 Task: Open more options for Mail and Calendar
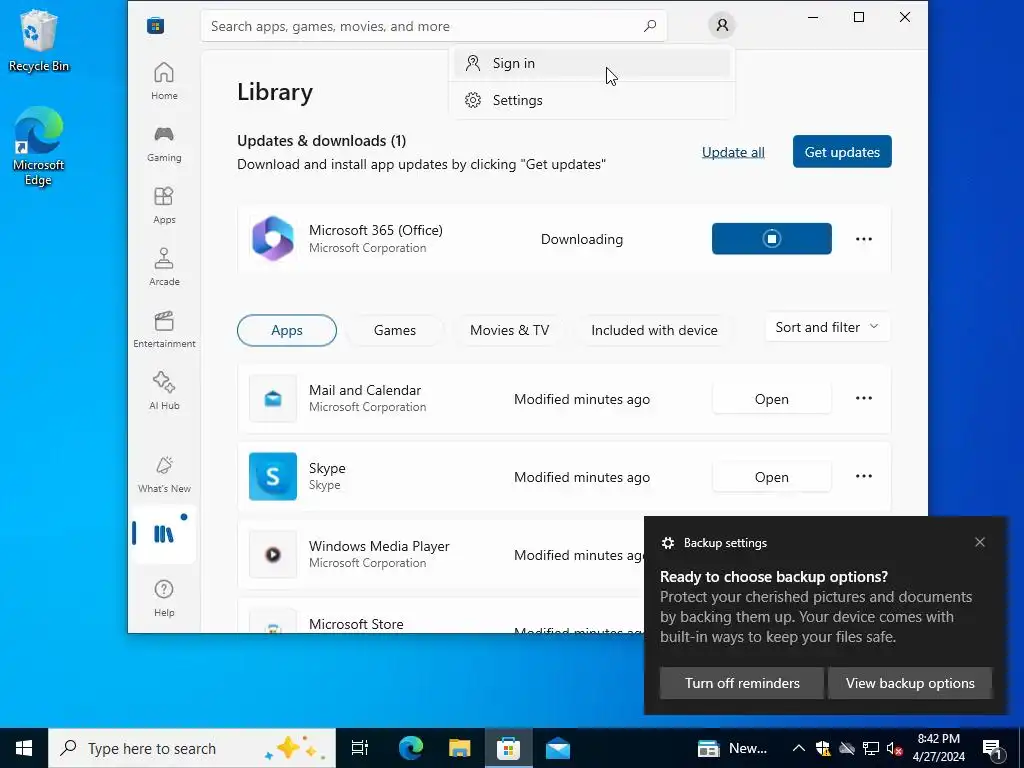click(x=863, y=398)
